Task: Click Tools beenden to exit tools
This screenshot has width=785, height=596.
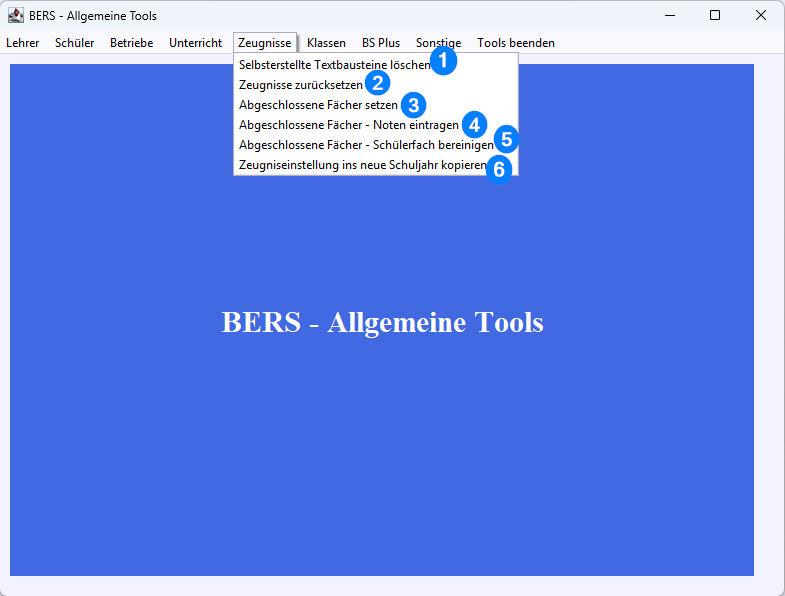Action: [515, 43]
